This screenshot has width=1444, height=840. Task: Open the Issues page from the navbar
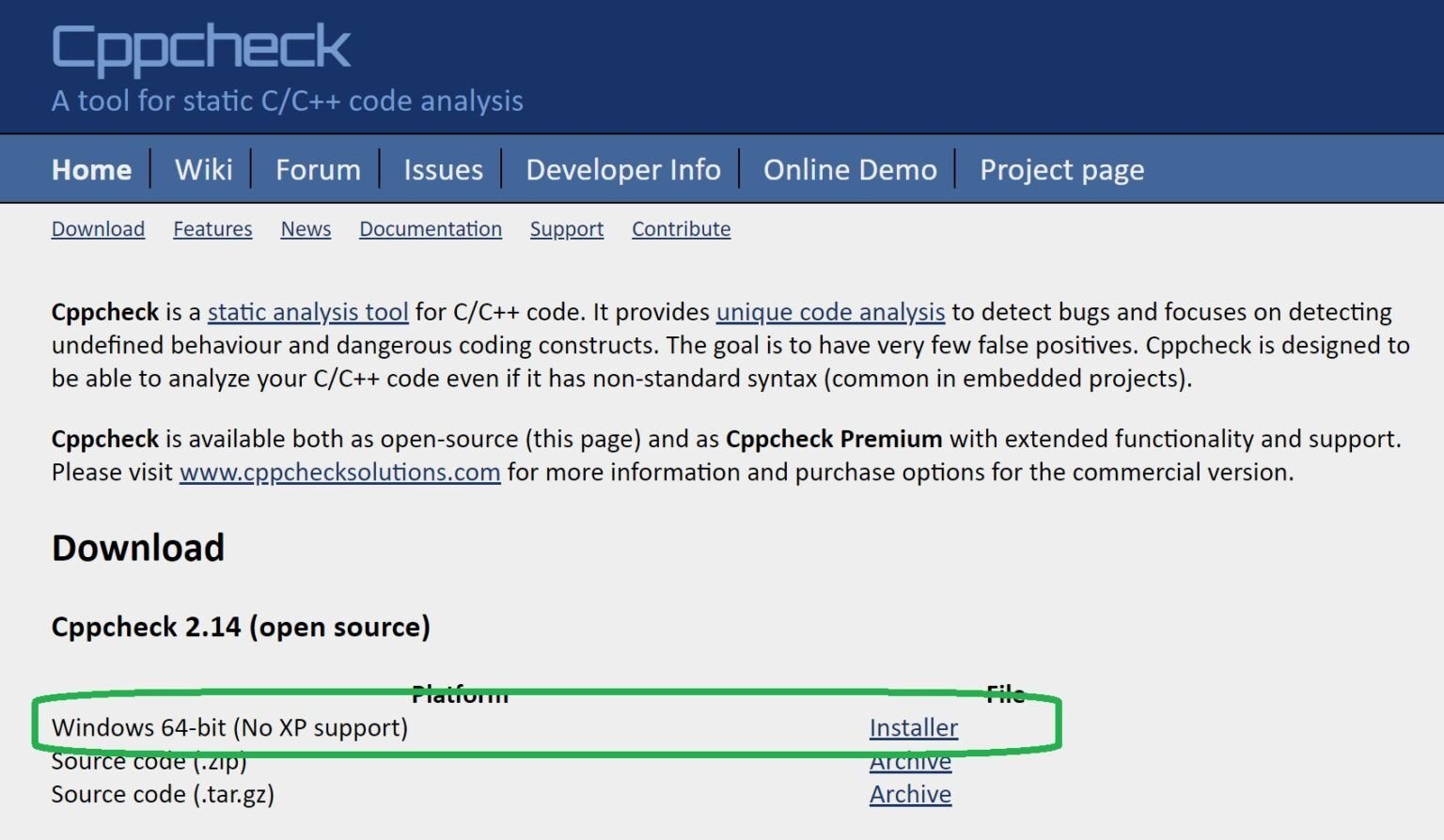coord(443,169)
